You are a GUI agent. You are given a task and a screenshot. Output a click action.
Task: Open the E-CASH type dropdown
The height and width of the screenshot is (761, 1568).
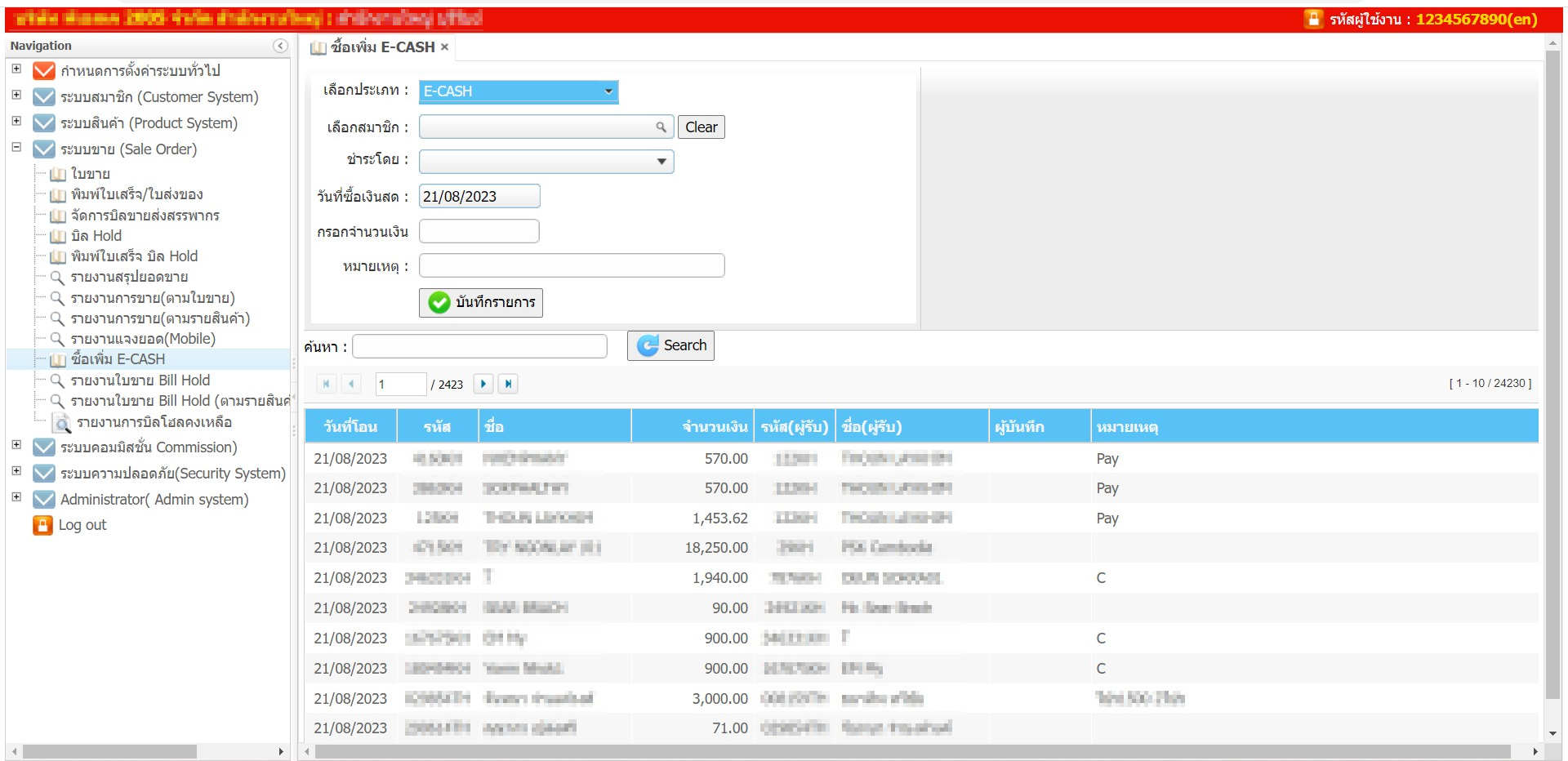(x=608, y=91)
